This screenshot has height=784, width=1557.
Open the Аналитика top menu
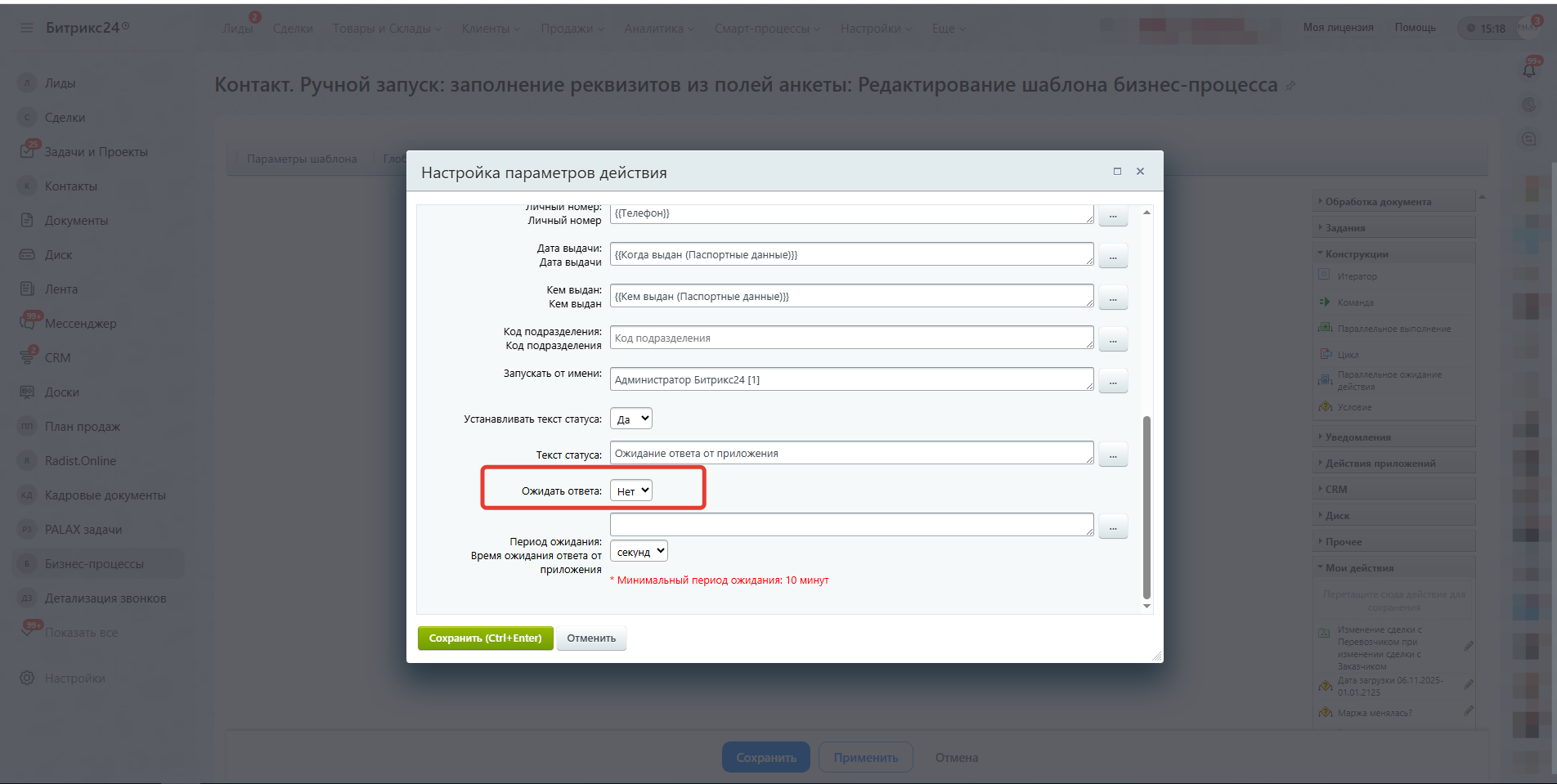point(658,29)
